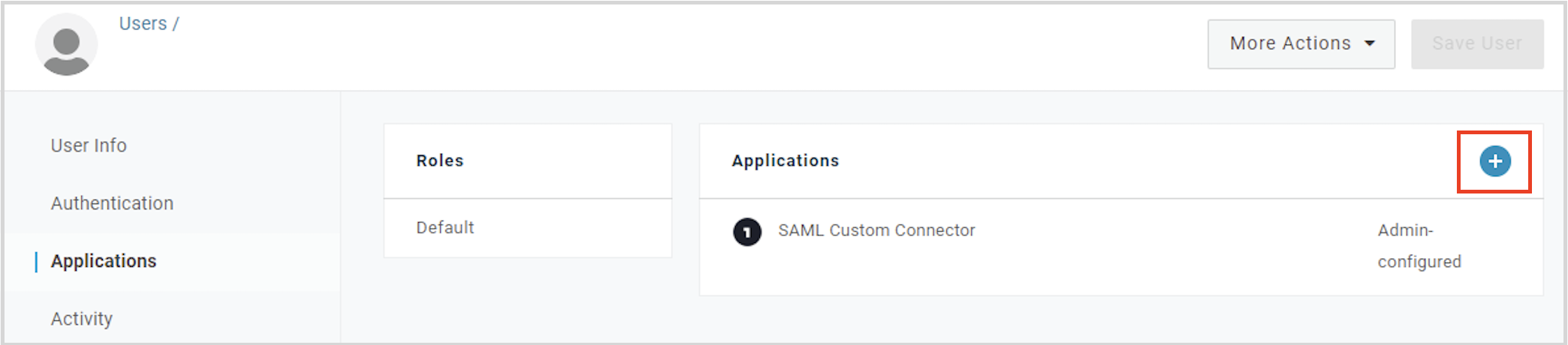Click the Applications panel heading
The height and width of the screenshot is (345, 1568).
[x=786, y=160]
